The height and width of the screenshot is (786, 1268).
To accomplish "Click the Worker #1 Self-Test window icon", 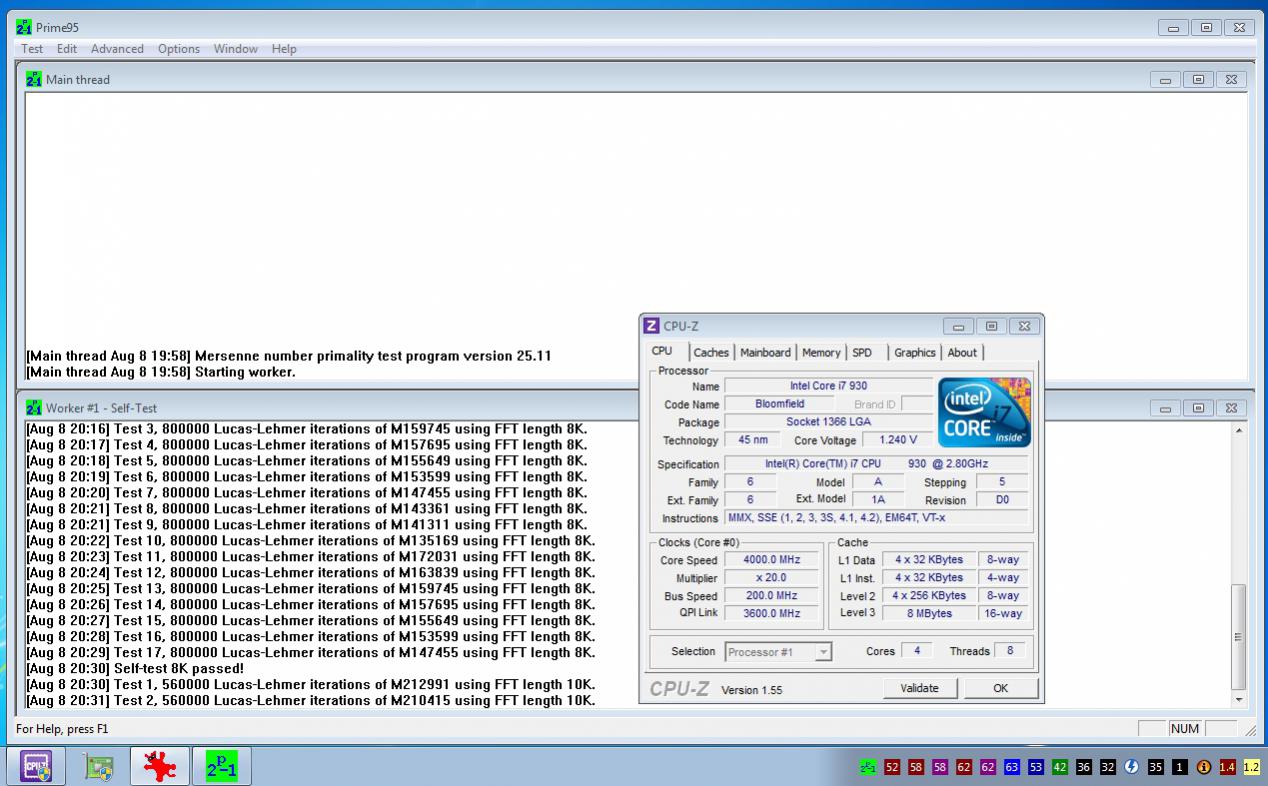I will pyautogui.click(x=34, y=408).
